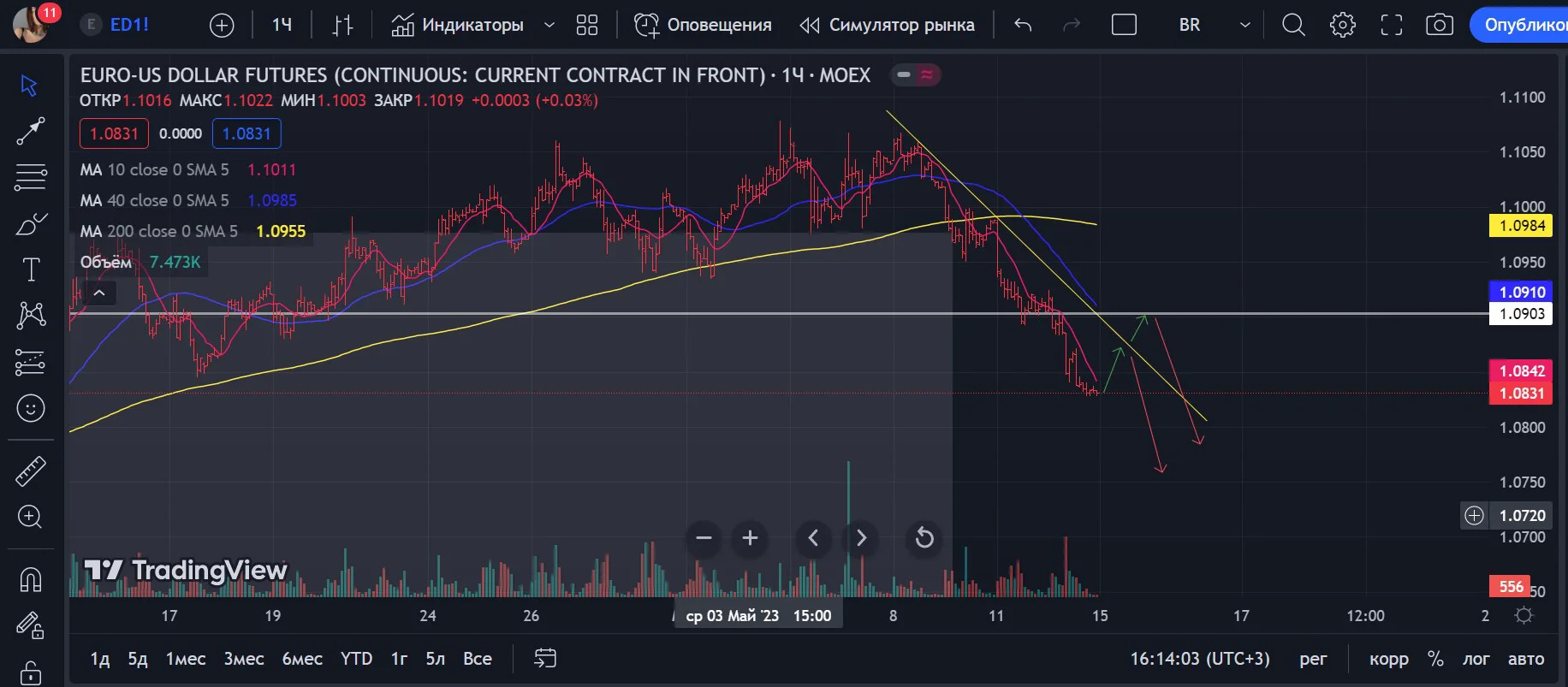Select the trend line drawing tool
1568x687 pixels.
pos(30,131)
